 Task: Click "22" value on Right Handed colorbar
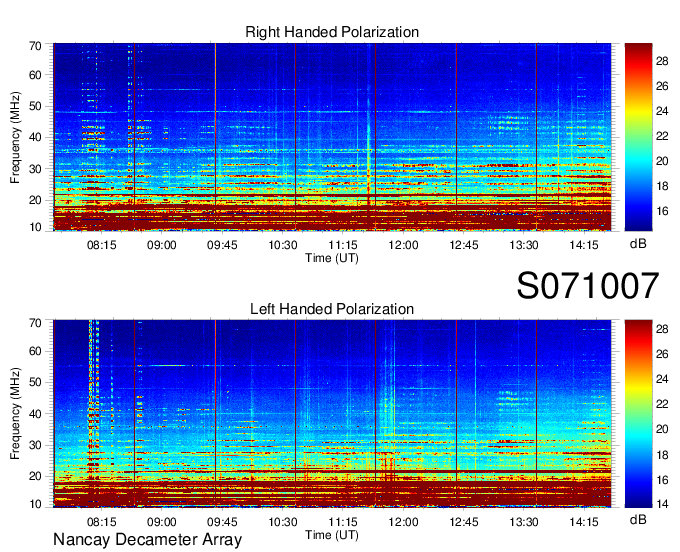click(x=662, y=136)
